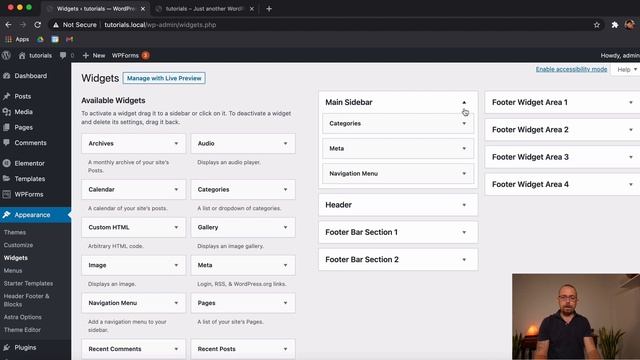Open Starter Templates submenu item
This screenshot has height=360, width=640.
[28, 283]
